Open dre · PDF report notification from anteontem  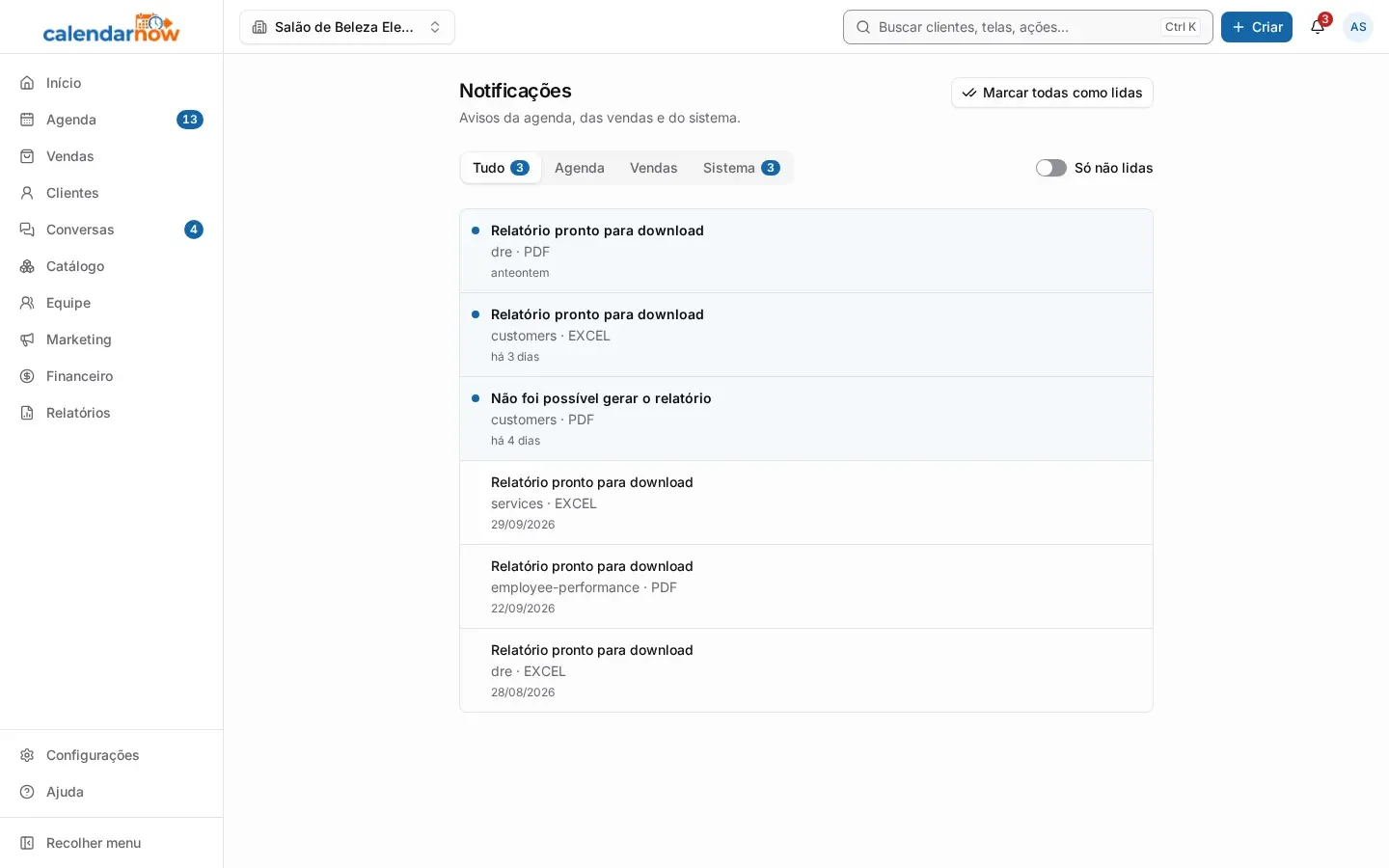click(x=806, y=251)
